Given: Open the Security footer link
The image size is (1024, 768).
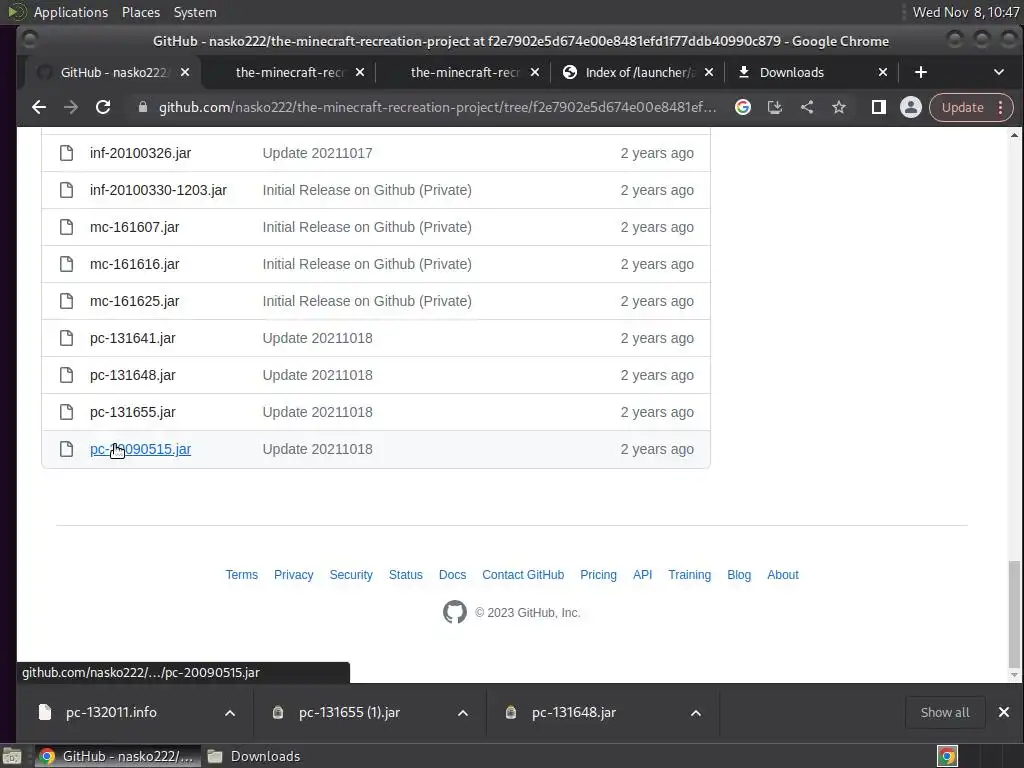Looking at the screenshot, I should [x=351, y=575].
